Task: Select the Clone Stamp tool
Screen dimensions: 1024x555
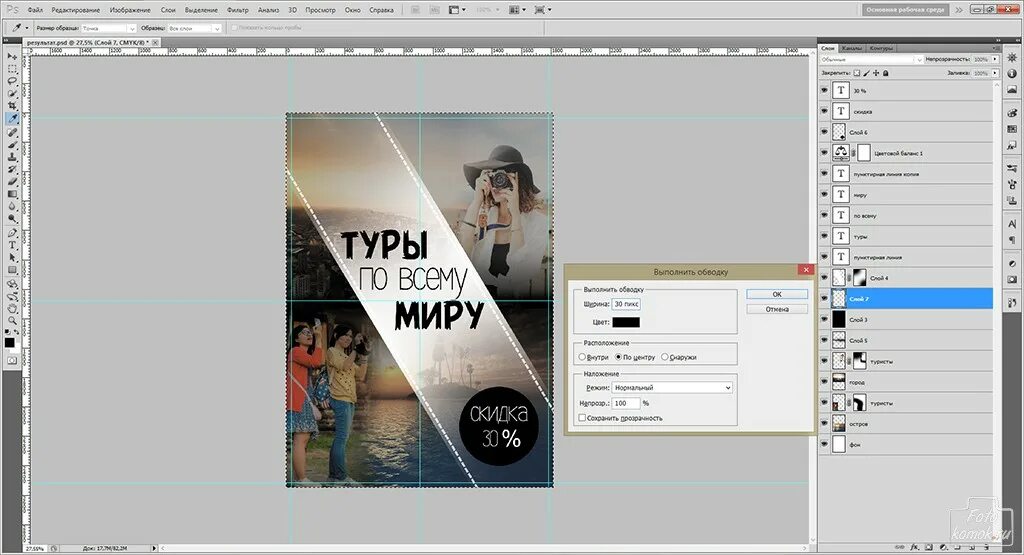Action: (12, 157)
